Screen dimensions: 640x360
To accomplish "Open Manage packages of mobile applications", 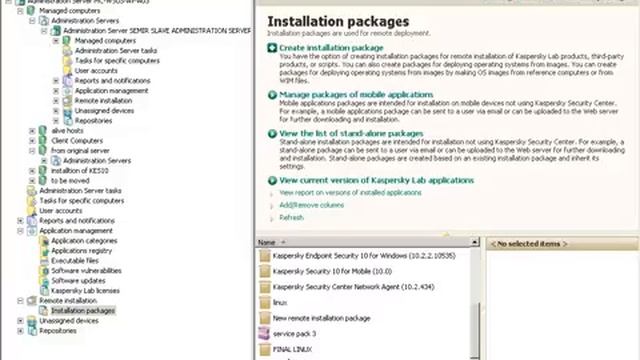I will (x=356, y=95).
